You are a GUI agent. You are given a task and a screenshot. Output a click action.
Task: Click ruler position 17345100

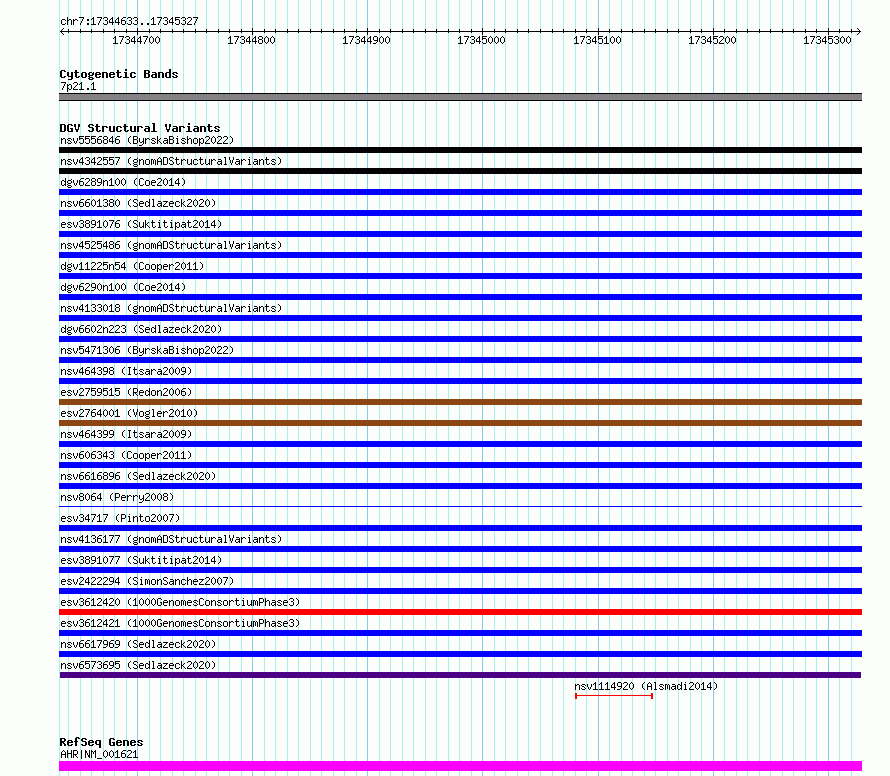(x=597, y=40)
